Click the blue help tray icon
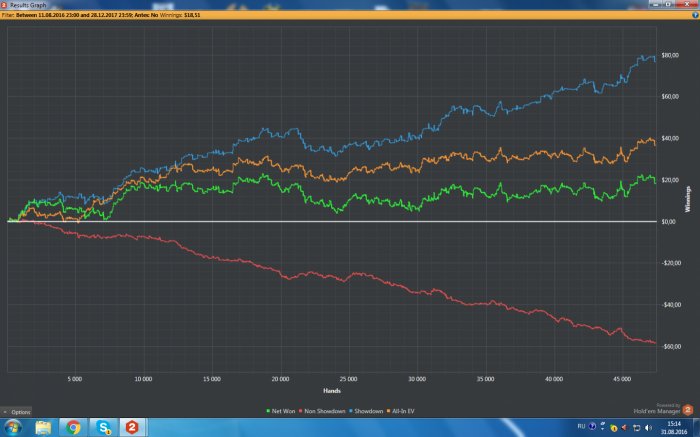Screen dimensions: 700x437 point(592,426)
